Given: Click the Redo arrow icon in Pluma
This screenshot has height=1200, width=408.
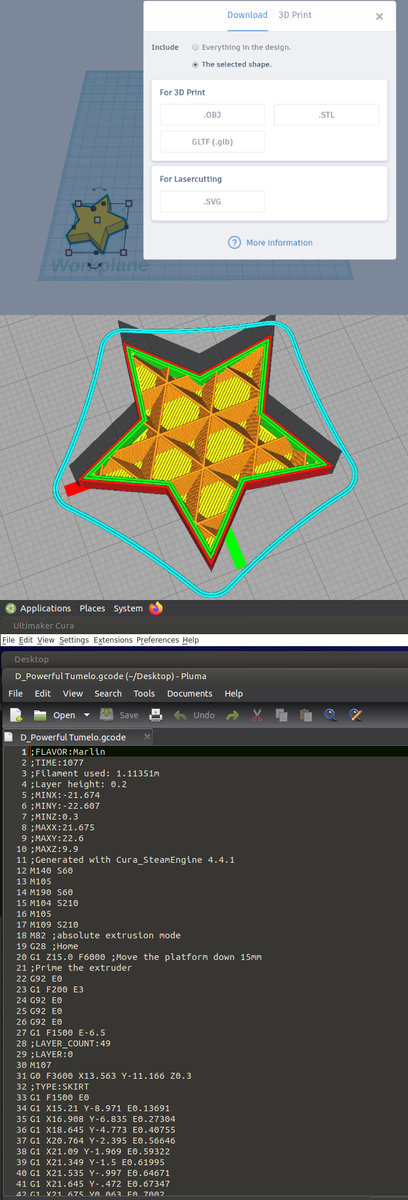Looking at the screenshot, I should pos(232,715).
